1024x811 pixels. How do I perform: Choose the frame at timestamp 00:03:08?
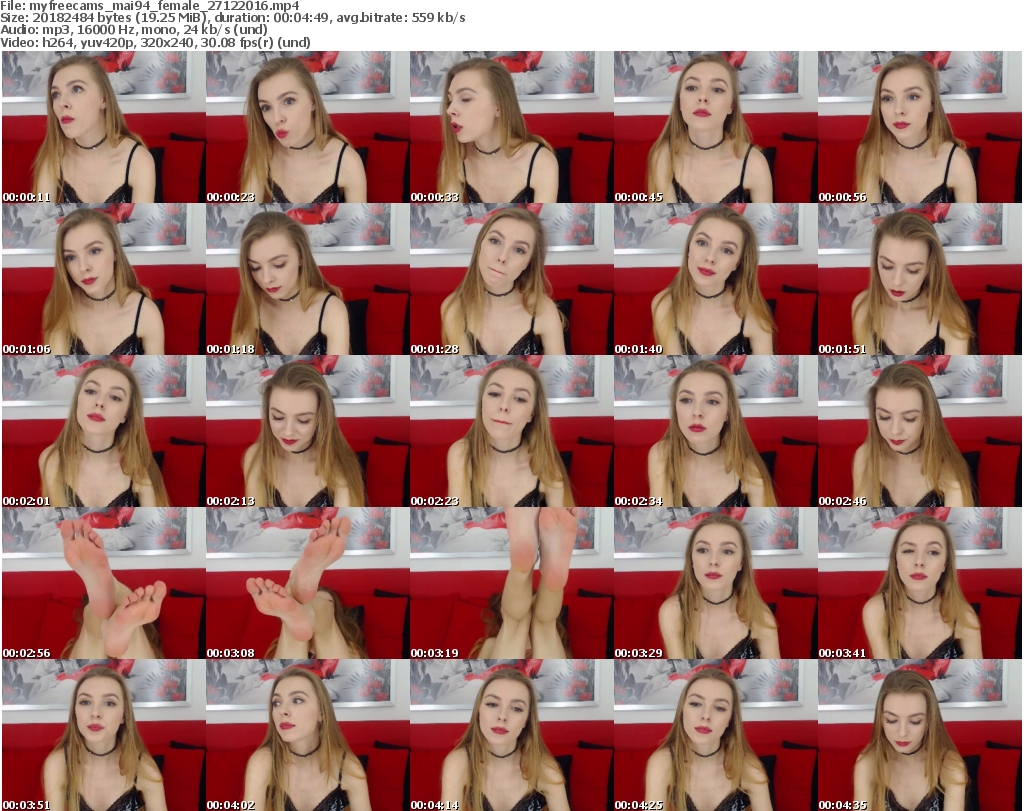[x=308, y=583]
